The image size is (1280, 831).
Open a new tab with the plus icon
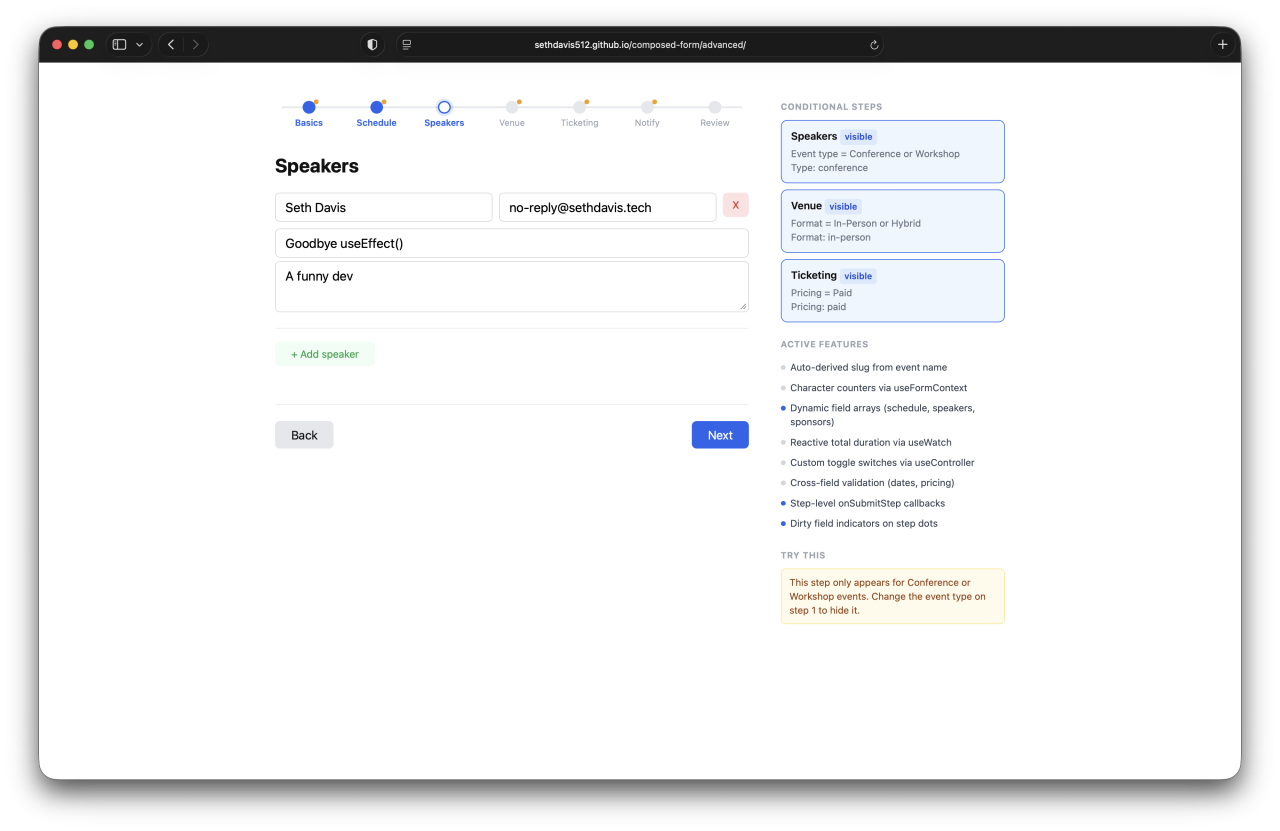point(1222,44)
